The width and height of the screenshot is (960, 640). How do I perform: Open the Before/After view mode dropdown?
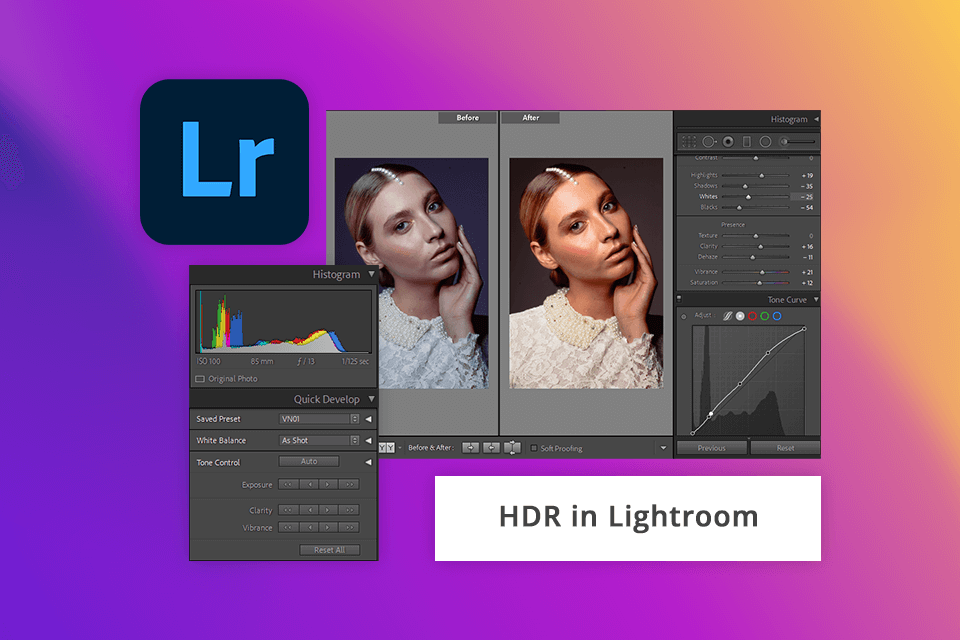click(x=400, y=448)
